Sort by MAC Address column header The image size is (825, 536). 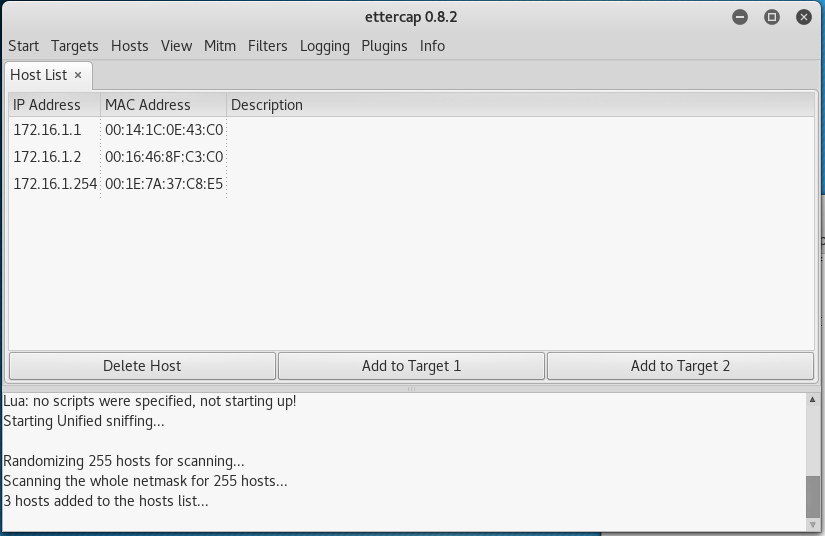pos(163,105)
